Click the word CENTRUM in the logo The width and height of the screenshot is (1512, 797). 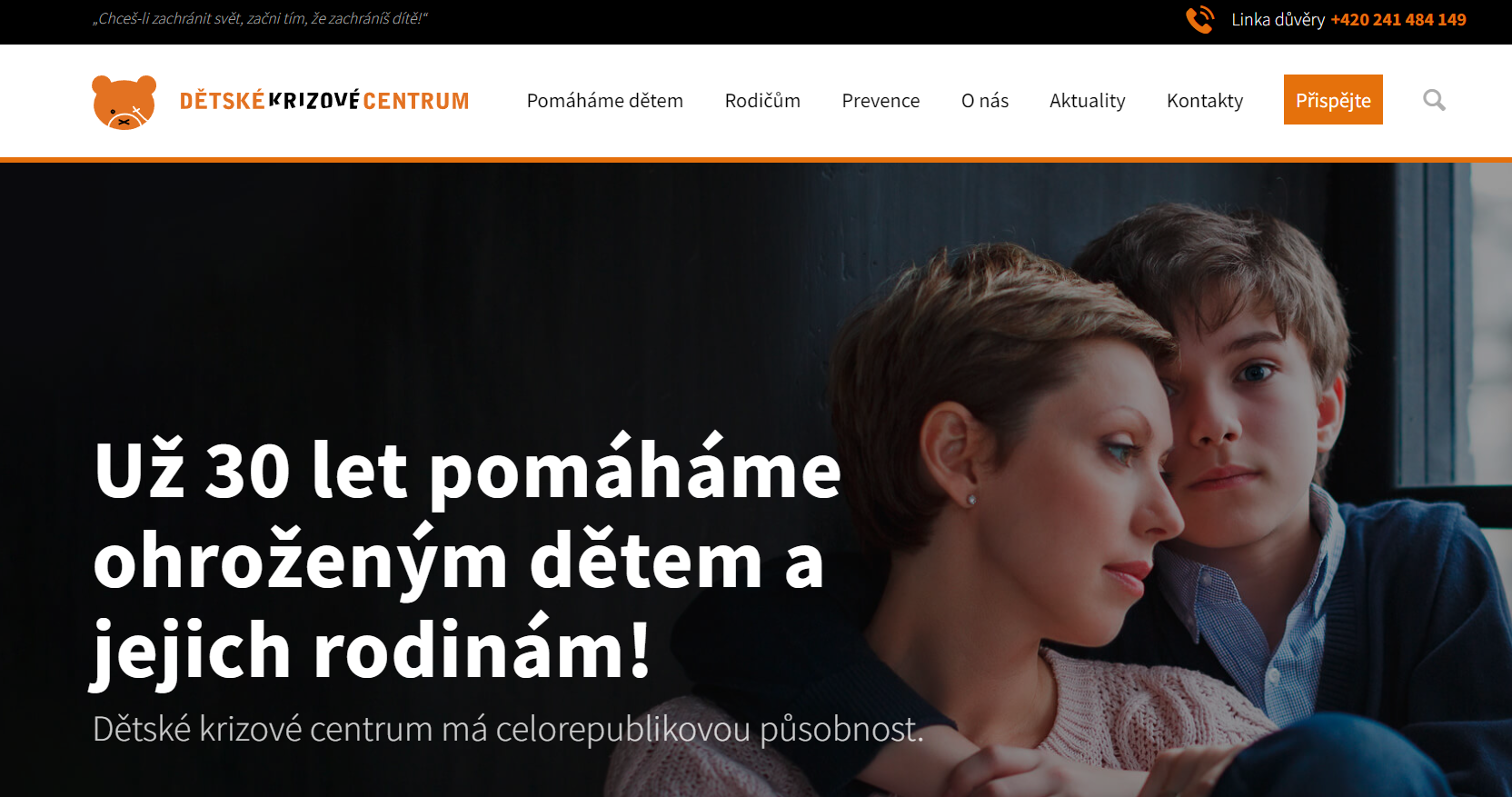coord(416,100)
